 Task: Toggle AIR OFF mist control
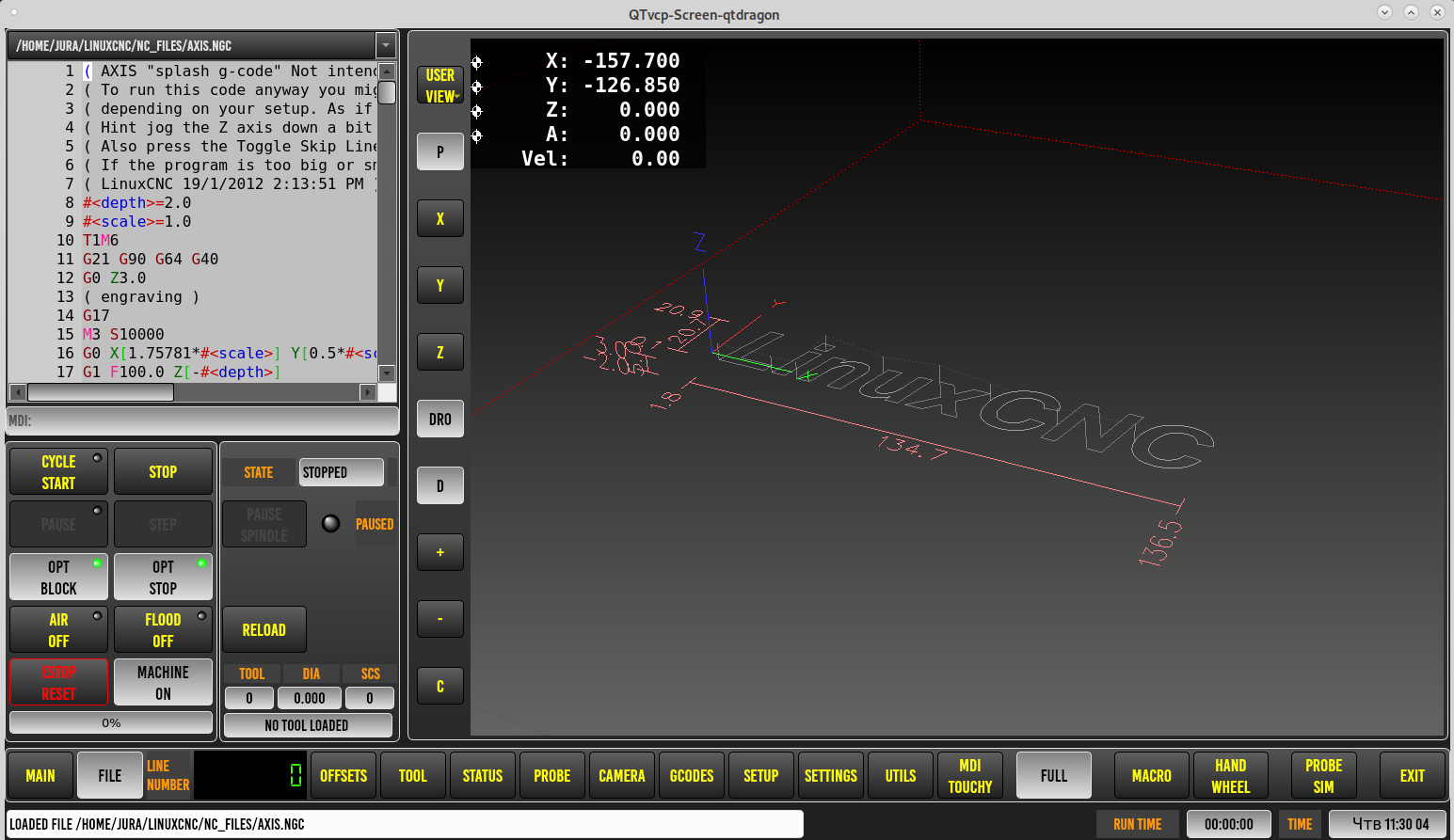pos(58,630)
